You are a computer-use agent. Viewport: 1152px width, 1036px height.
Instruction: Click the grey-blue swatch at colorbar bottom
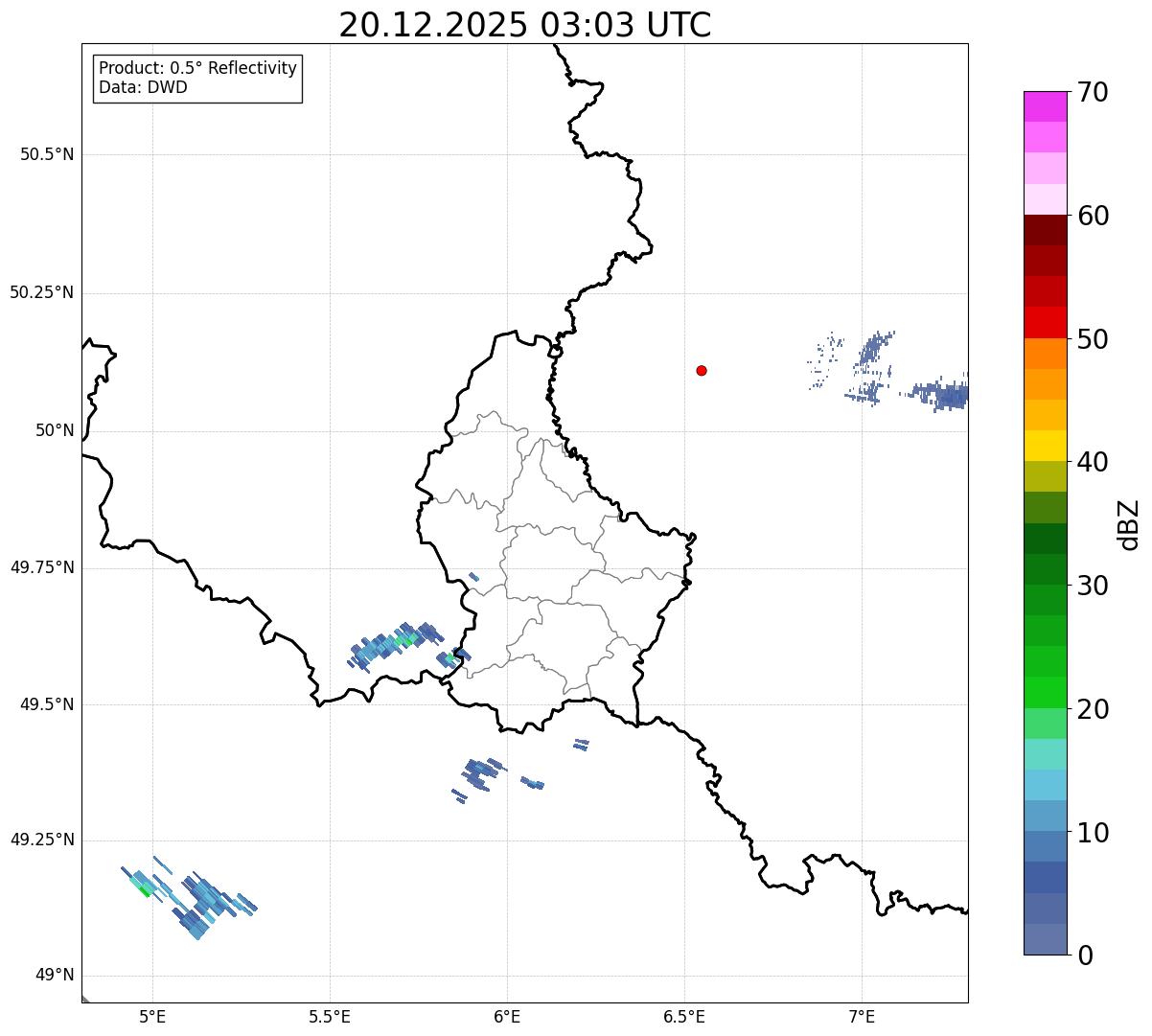coord(1046,939)
